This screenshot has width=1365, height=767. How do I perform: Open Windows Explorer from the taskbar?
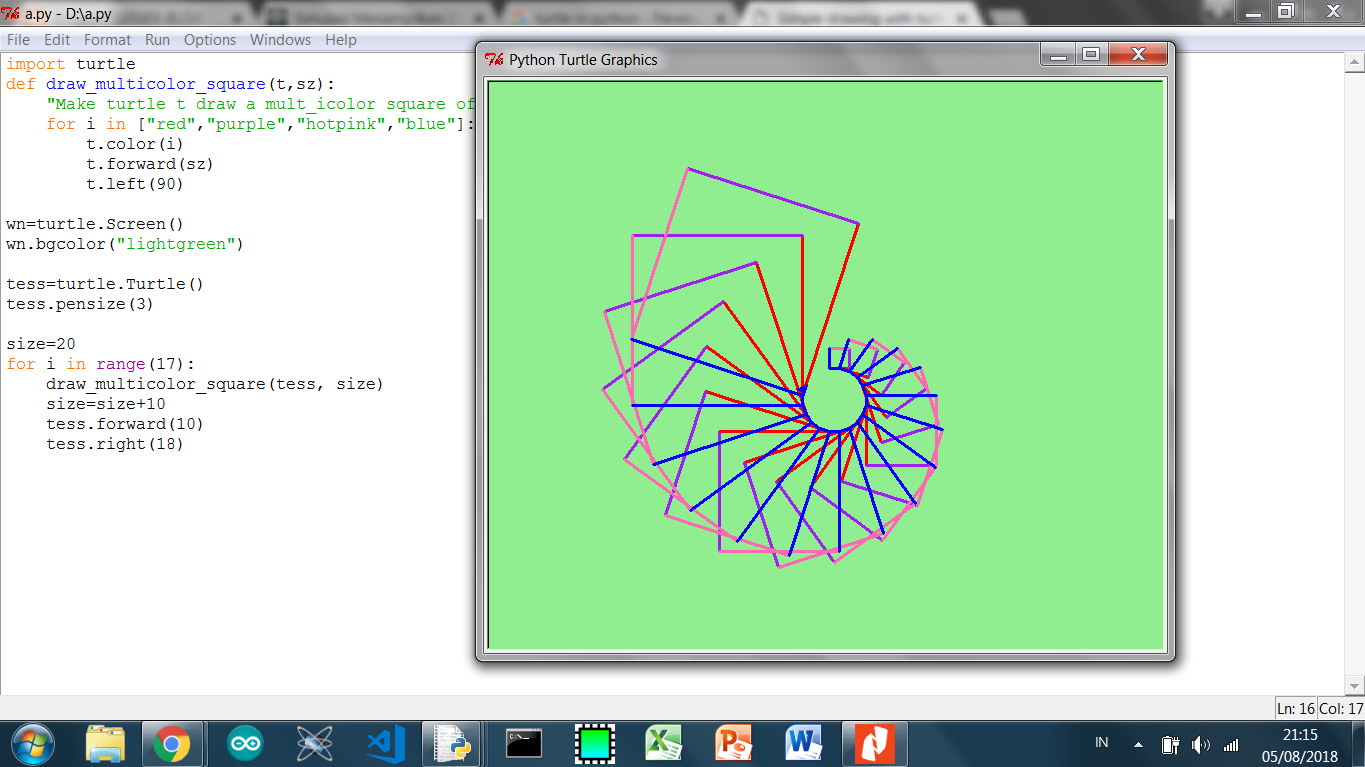click(x=104, y=742)
